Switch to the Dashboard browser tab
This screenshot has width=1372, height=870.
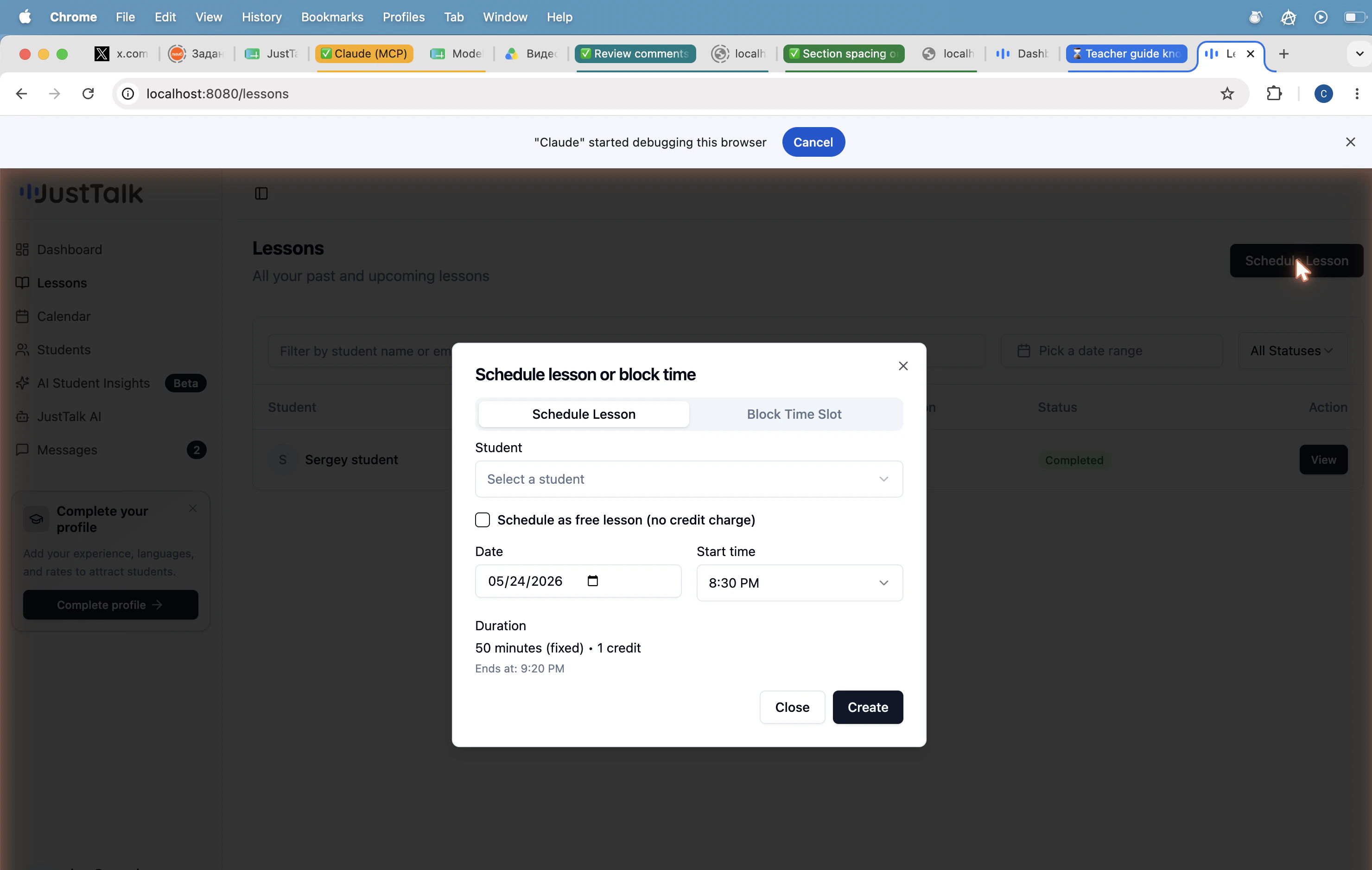pyautogui.click(x=1022, y=54)
